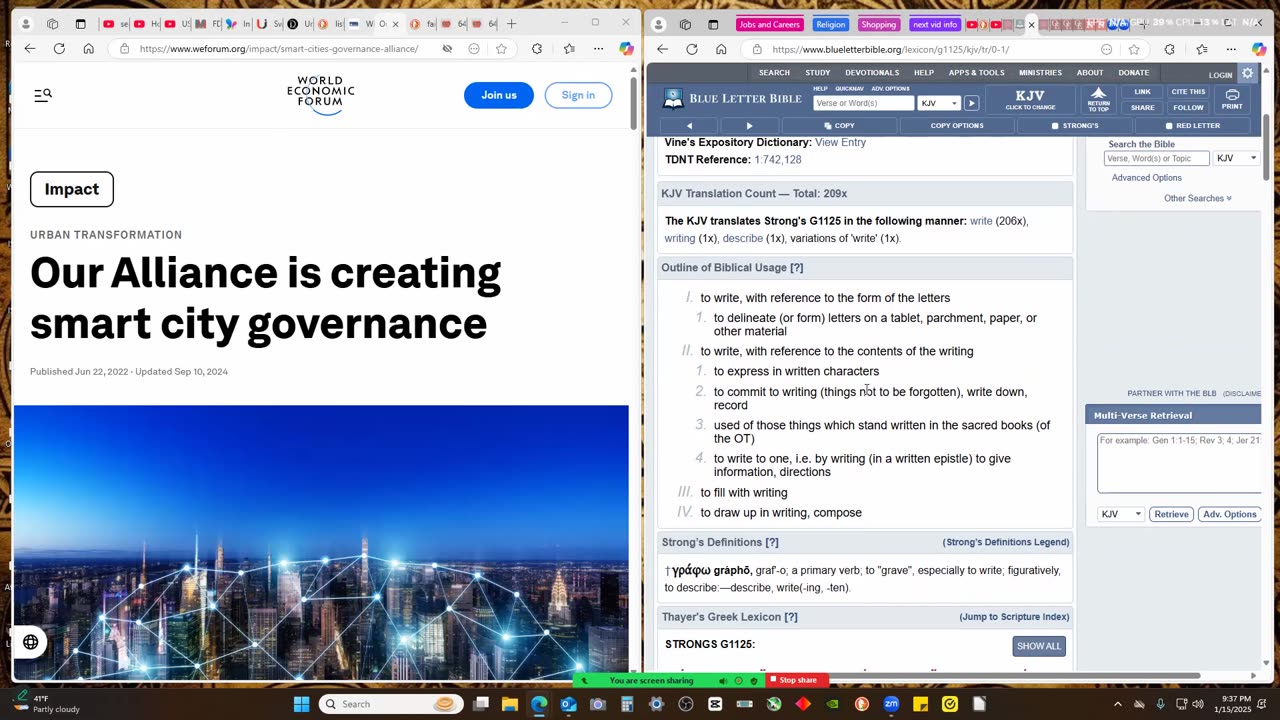The height and width of the screenshot is (720, 1280).
Task: Open the sidebar search KJV dropdown
Action: coord(1237,158)
